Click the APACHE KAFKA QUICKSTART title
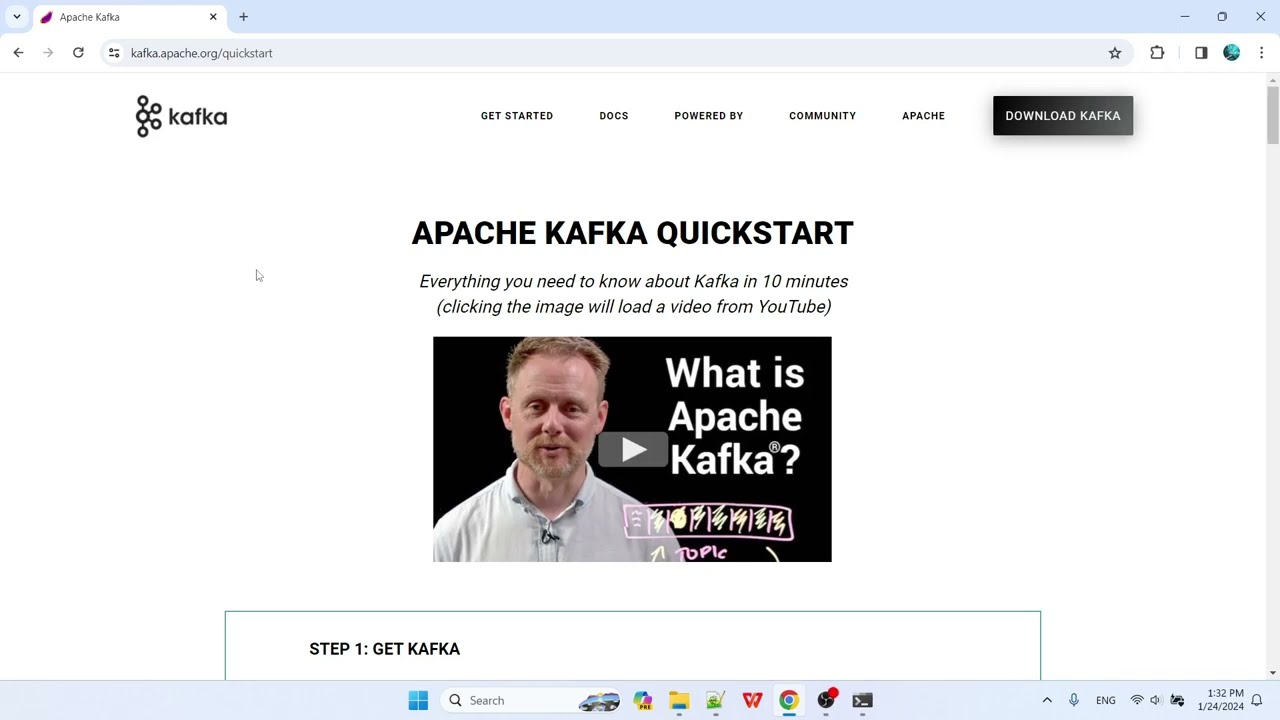1280x720 pixels. coord(633,233)
